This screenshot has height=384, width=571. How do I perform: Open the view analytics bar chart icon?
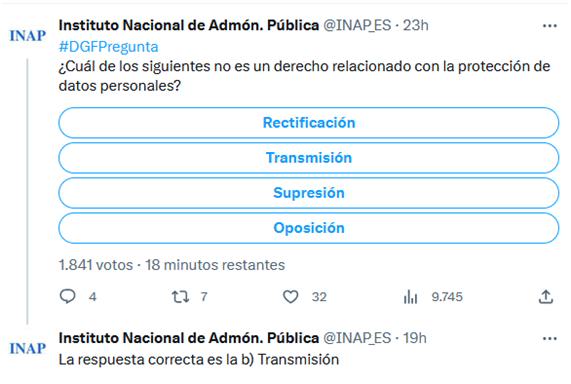[x=410, y=297]
